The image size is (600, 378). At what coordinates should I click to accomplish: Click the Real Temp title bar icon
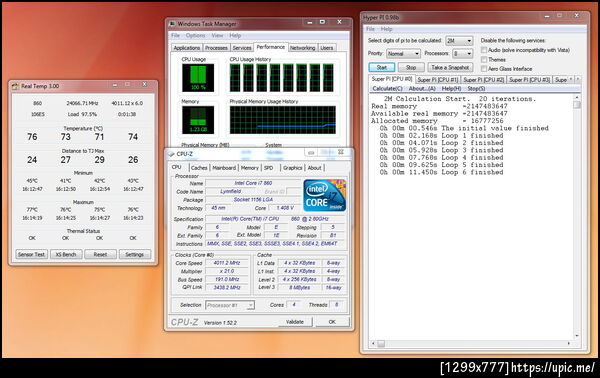15,86
